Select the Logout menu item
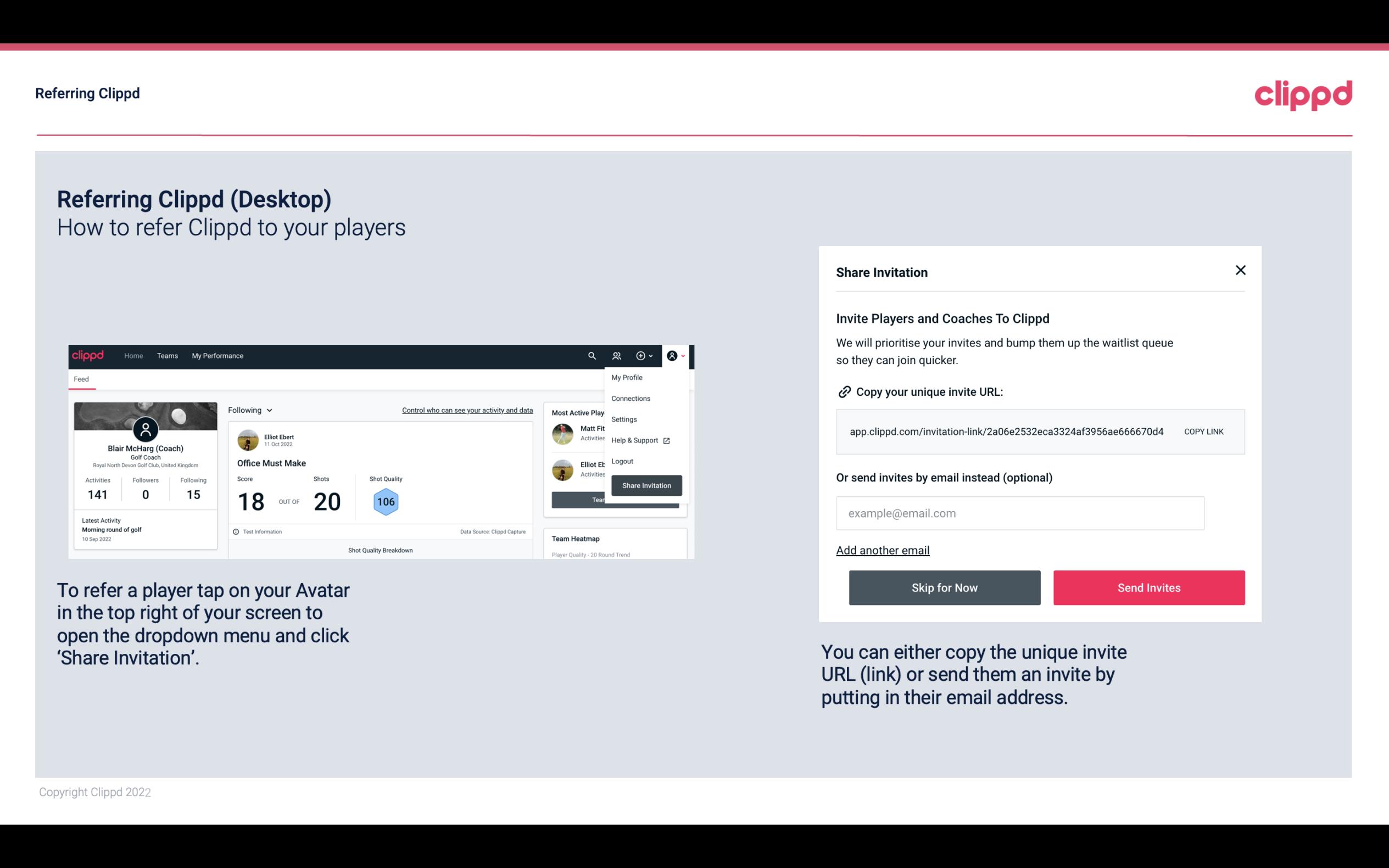 point(622,461)
